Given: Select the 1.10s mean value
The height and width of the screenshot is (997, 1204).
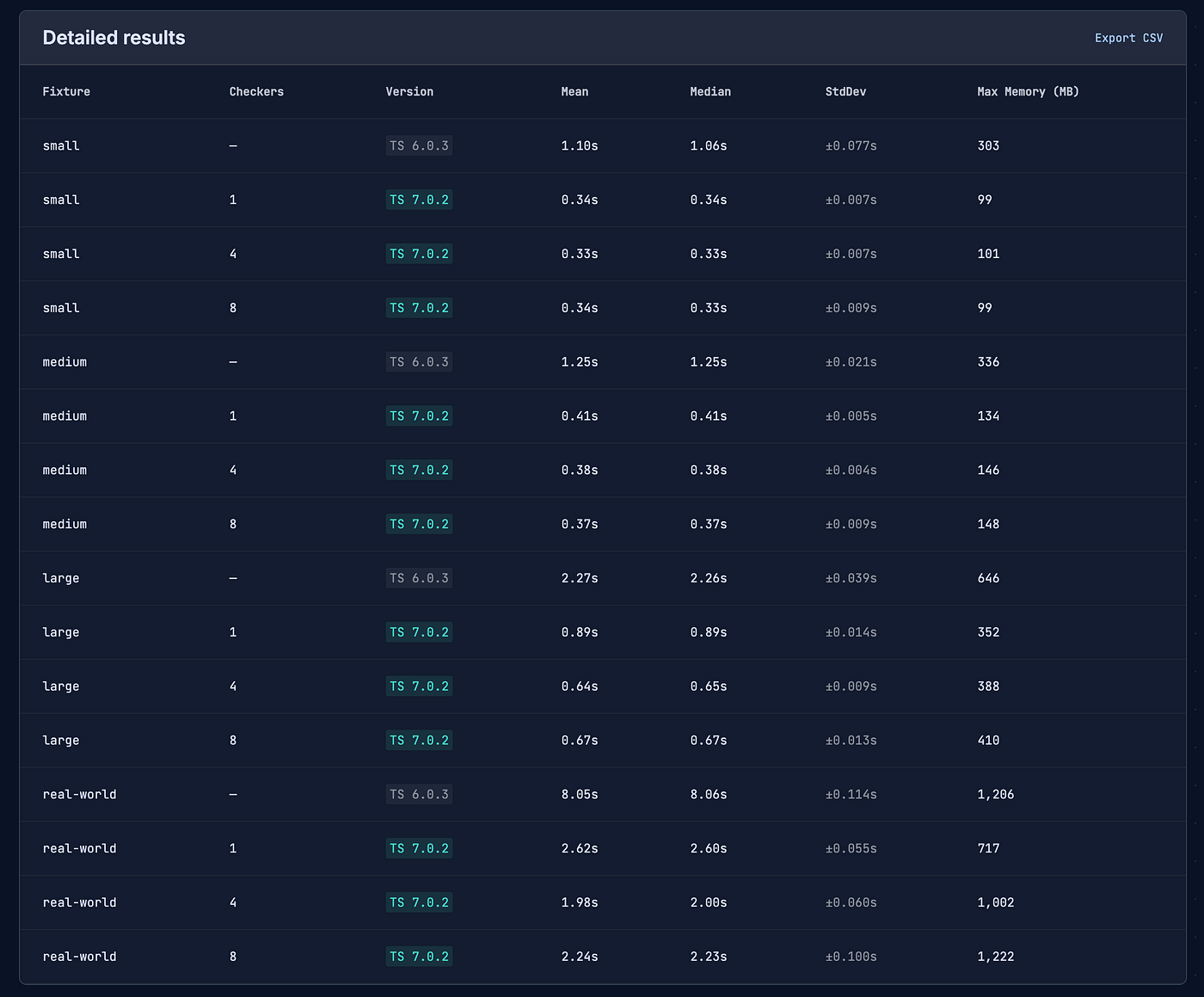Looking at the screenshot, I should coord(580,146).
